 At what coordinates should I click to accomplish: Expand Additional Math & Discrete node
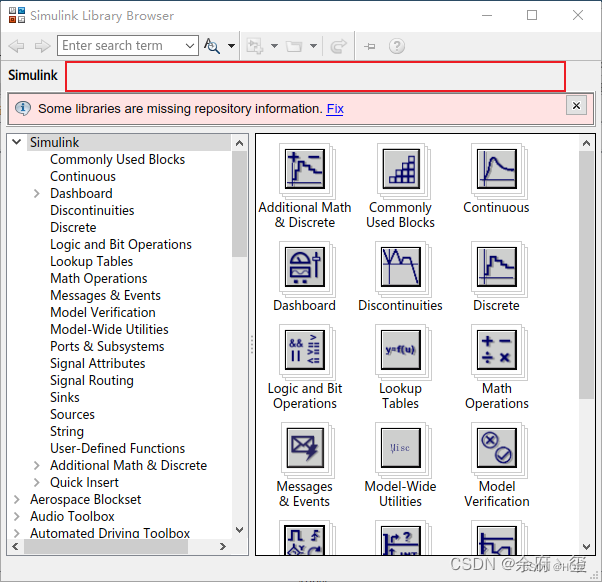tap(36, 466)
